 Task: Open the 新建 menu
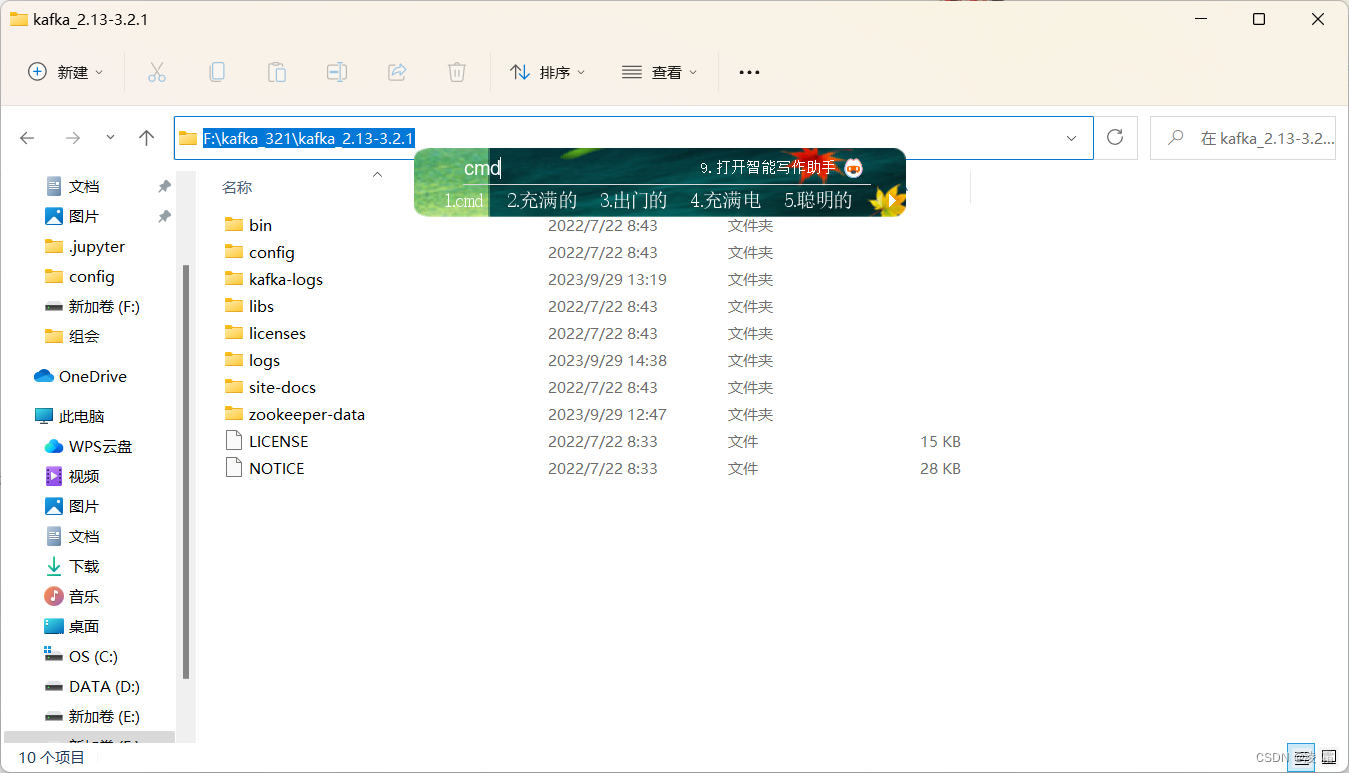(x=64, y=71)
